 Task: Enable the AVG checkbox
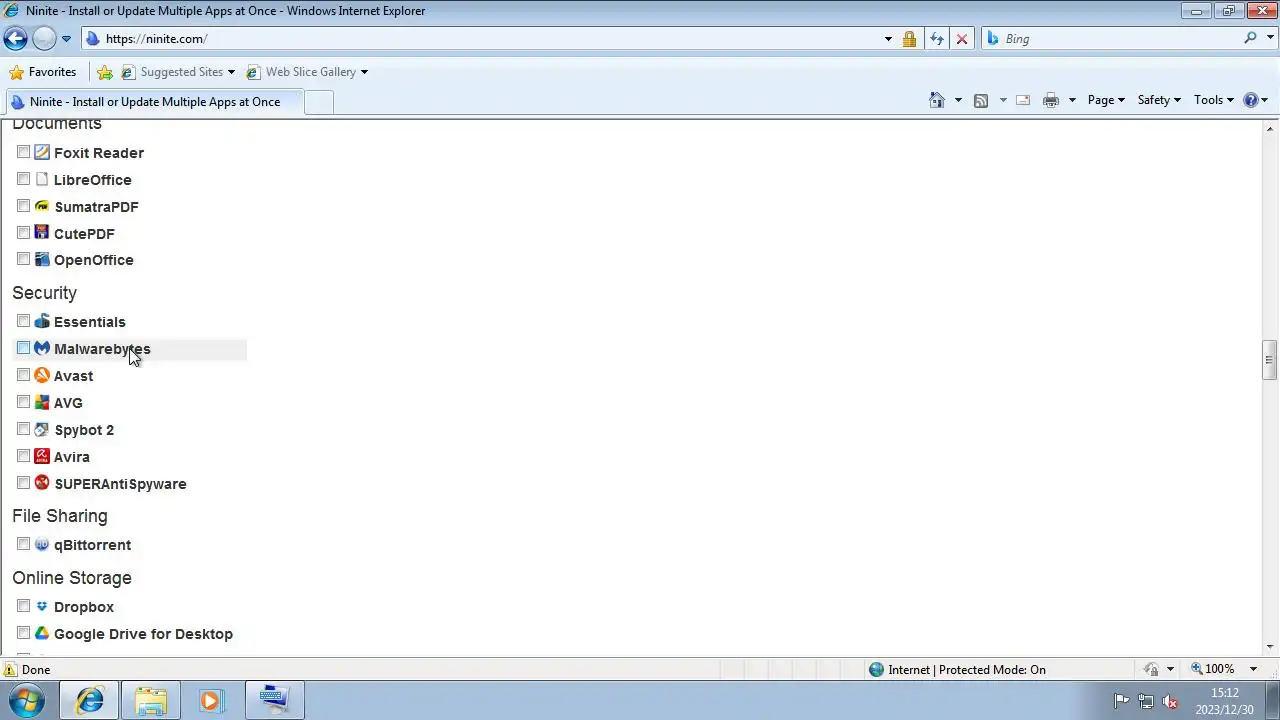click(23, 402)
